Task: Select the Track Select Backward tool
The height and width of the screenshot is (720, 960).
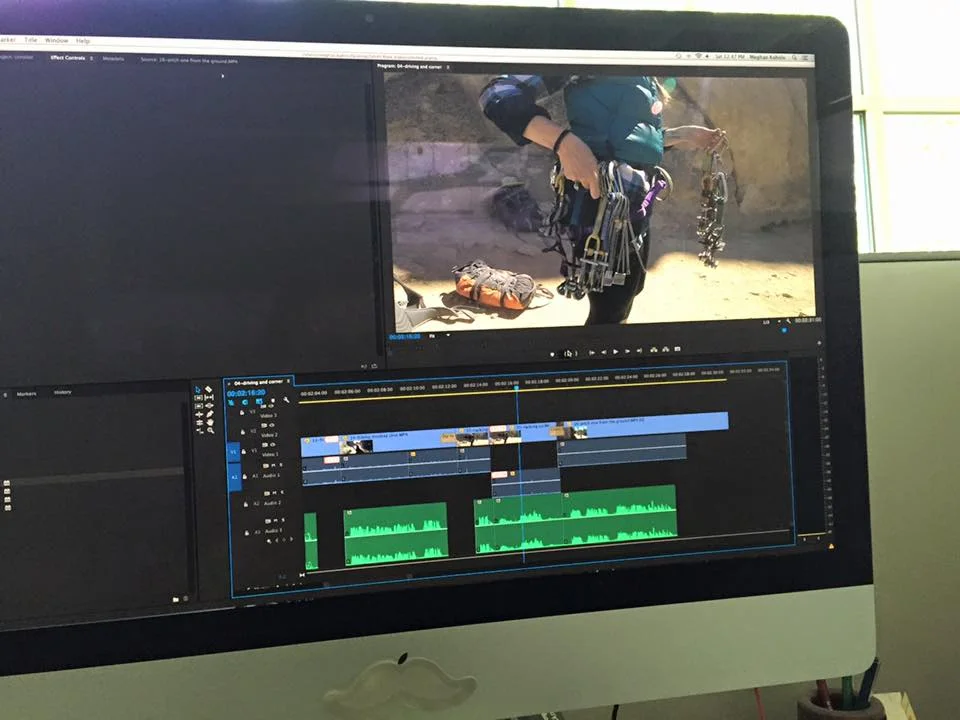Action: pos(198,406)
